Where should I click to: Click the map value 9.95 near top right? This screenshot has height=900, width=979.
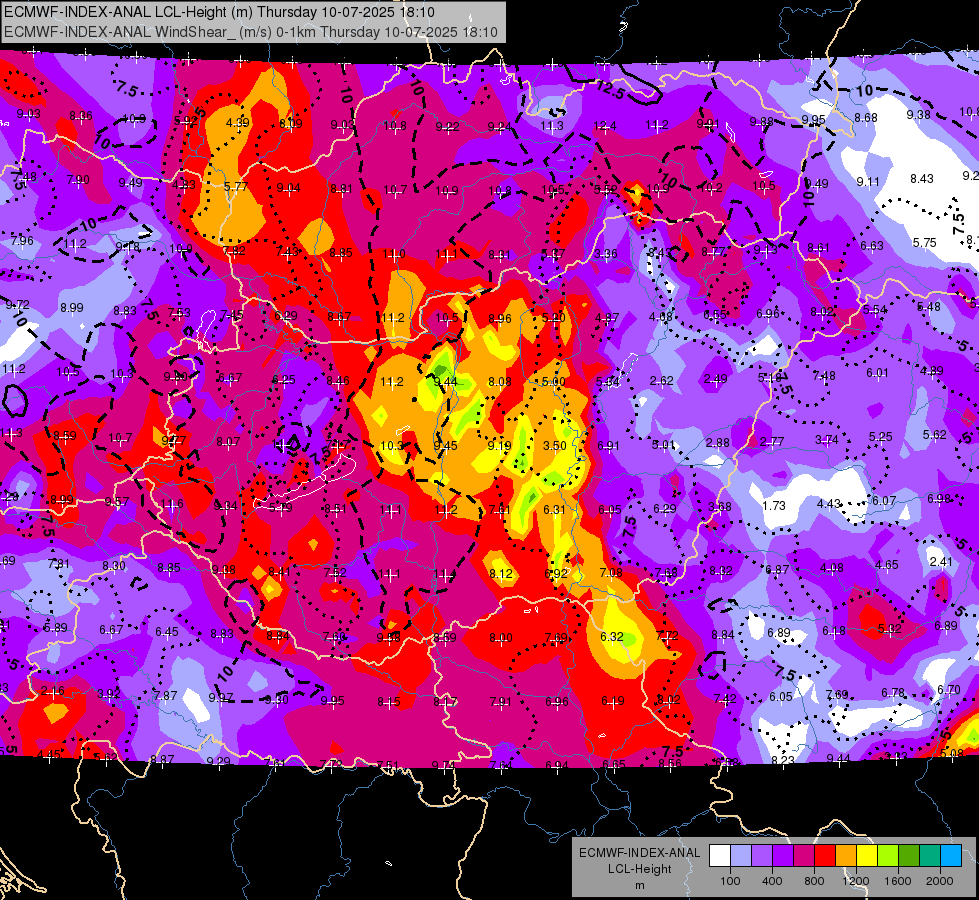(814, 119)
